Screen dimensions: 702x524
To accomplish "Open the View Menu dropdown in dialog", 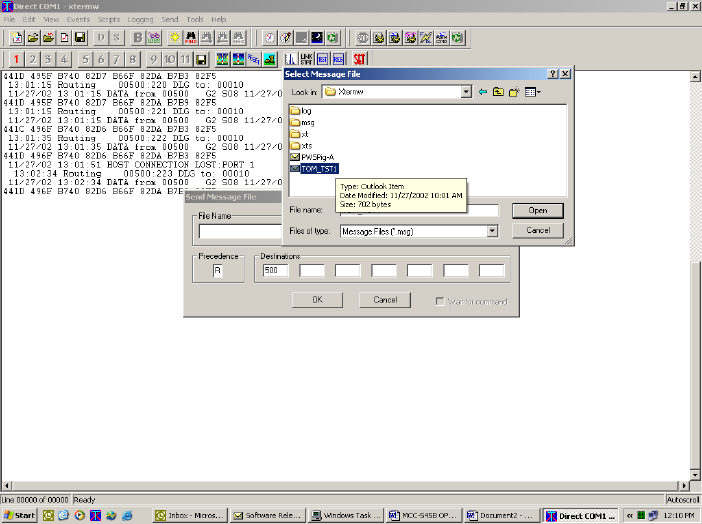I will coord(532,92).
